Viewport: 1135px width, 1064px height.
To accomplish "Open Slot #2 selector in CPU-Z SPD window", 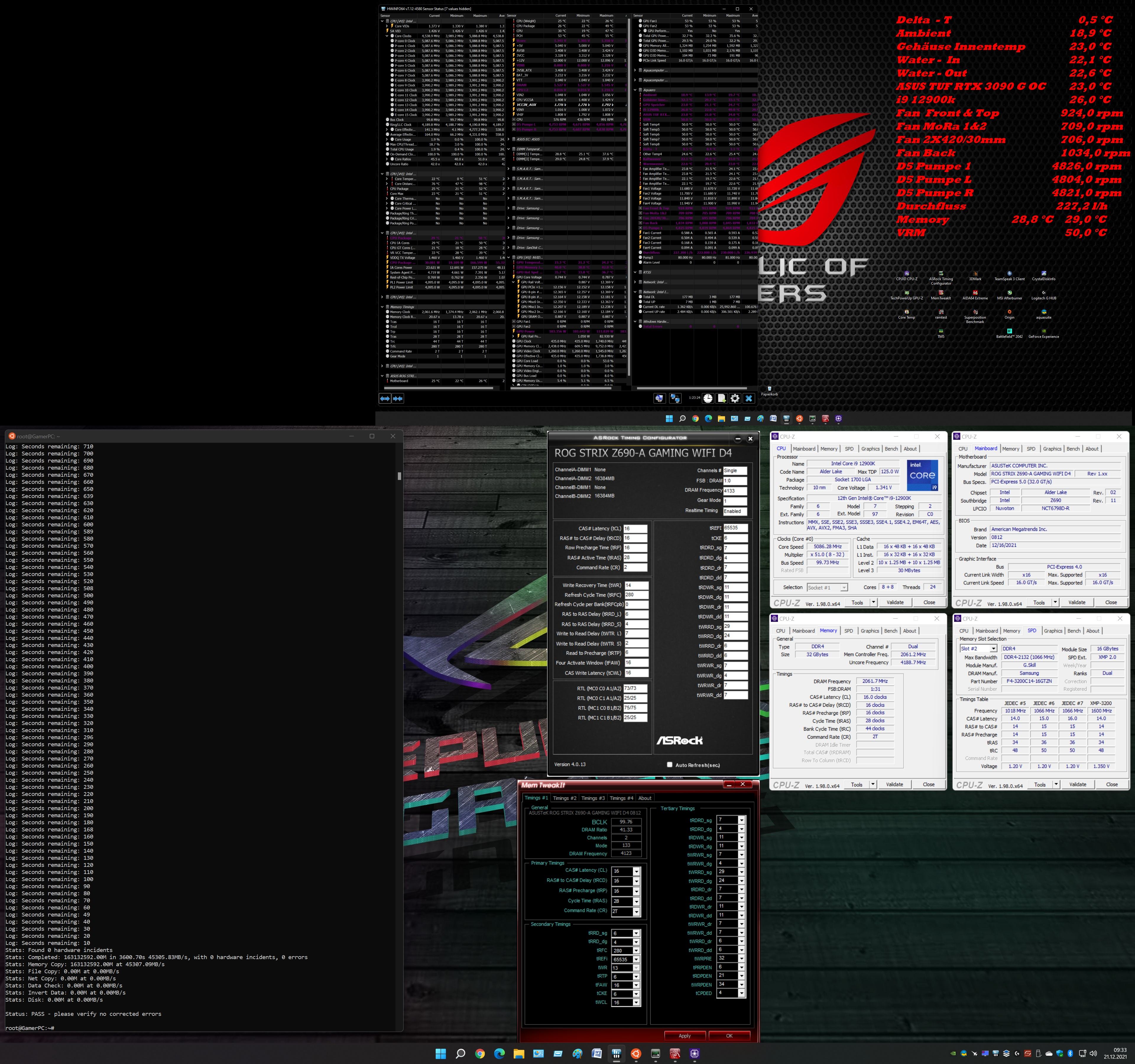I will [979, 648].
